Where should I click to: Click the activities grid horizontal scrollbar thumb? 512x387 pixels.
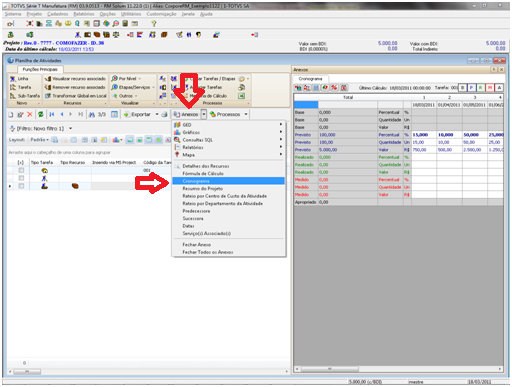[27, 371]
